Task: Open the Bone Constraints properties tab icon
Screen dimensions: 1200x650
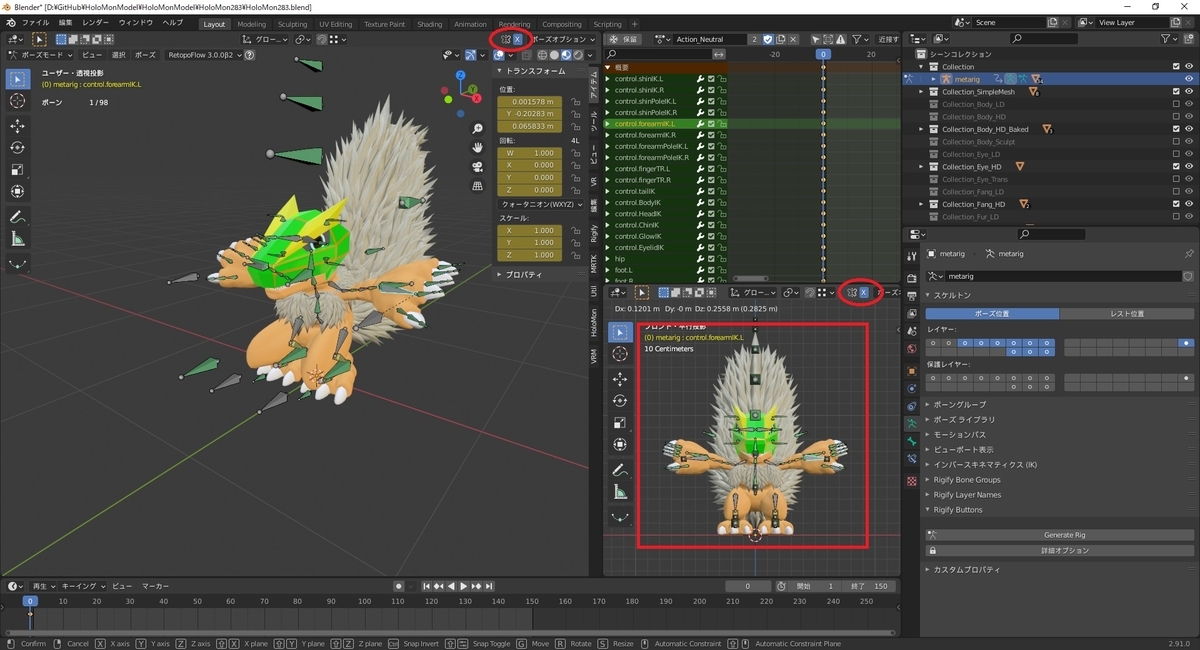Action: point(911,459)
